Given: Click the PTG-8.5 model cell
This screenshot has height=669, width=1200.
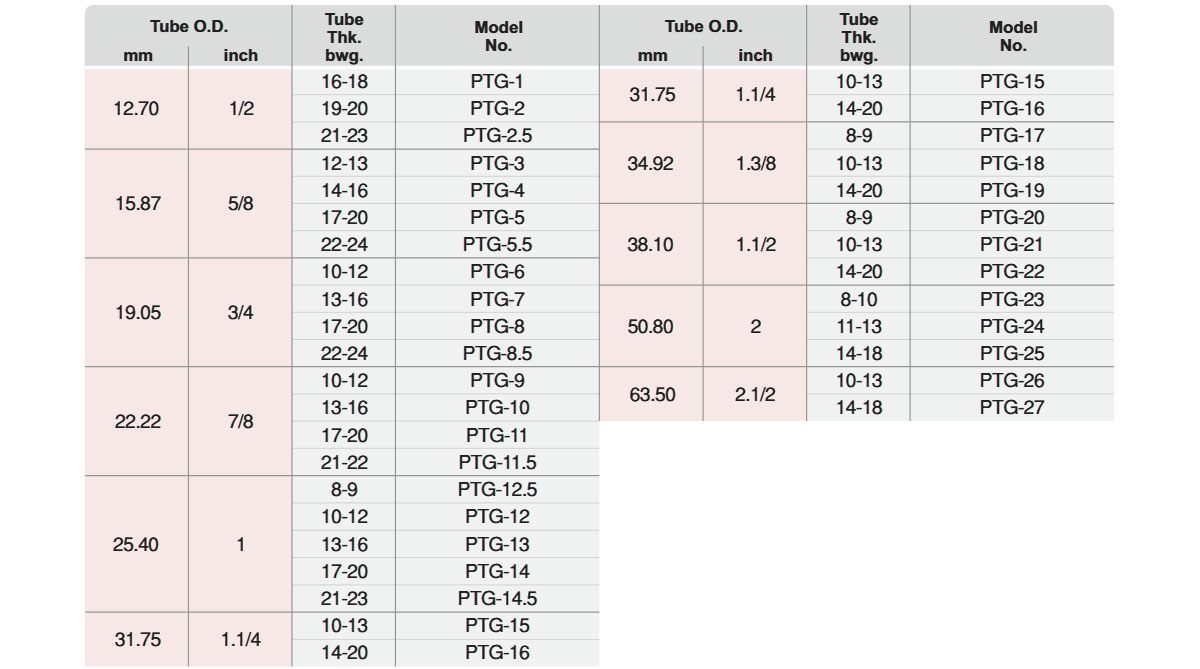Looking at the screenshot, I should (x=497, y=353).
